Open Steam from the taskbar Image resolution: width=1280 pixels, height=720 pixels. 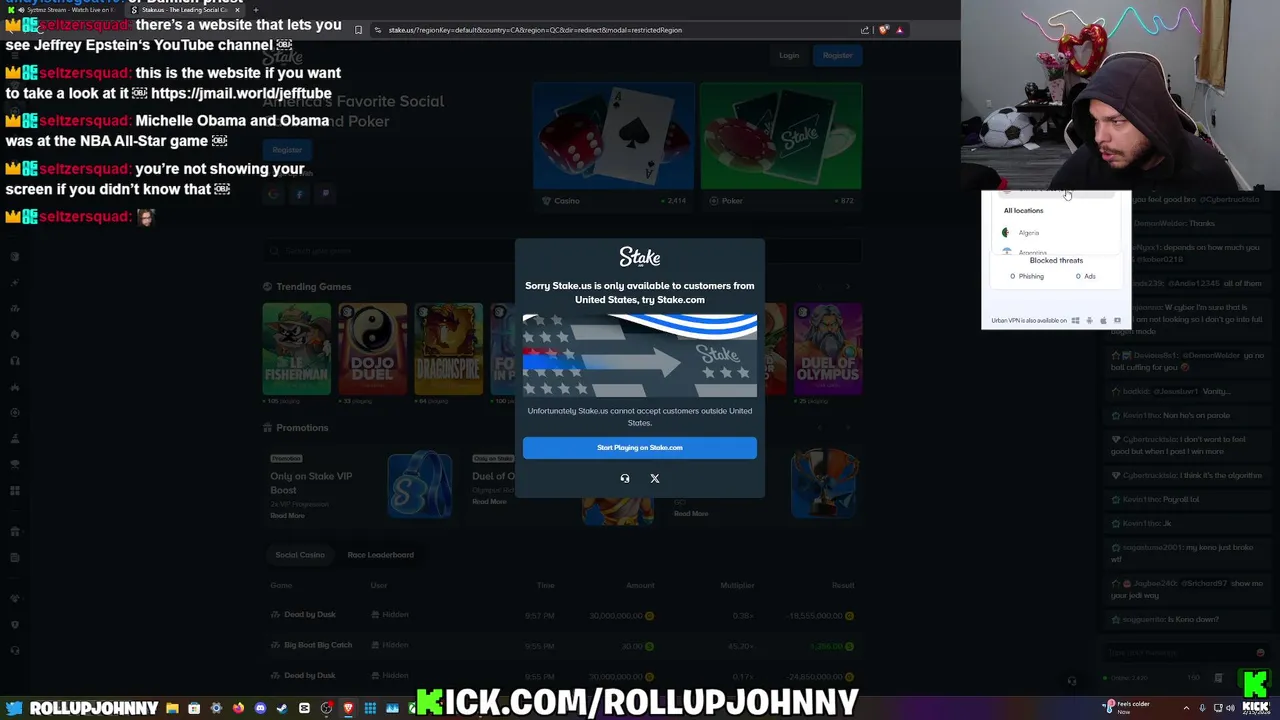282,708
